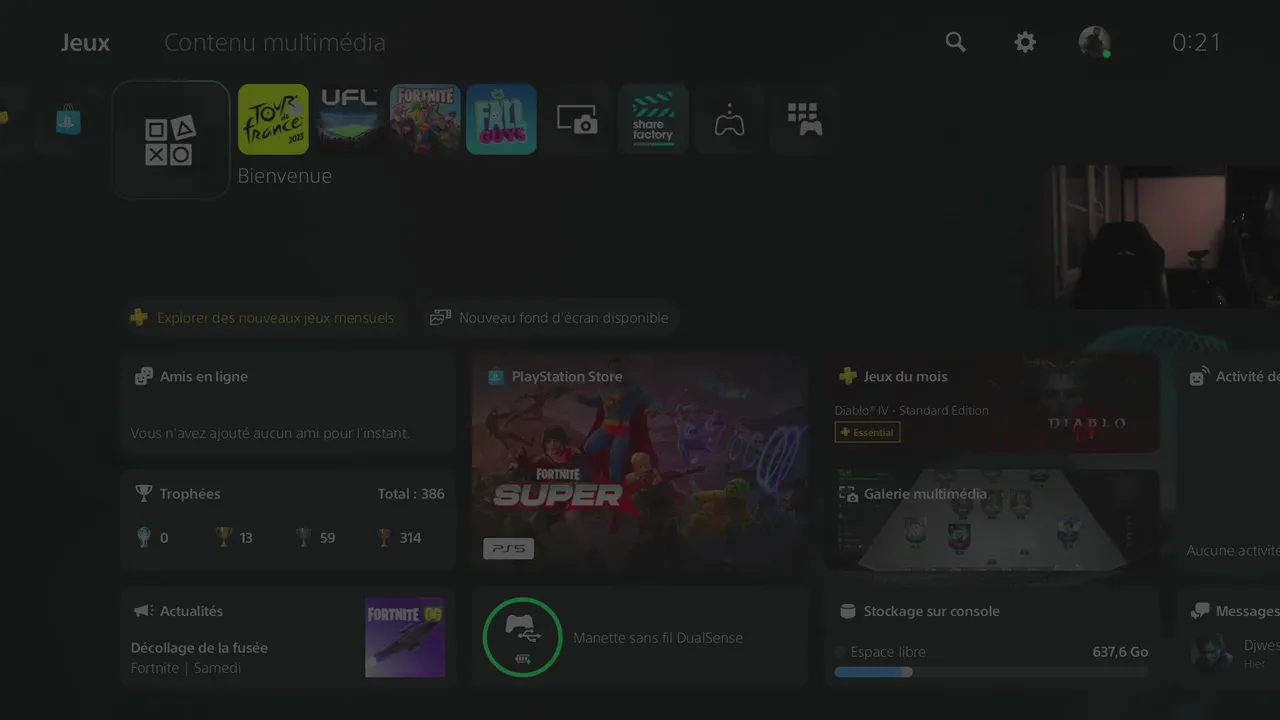
Task: Open the PlayStation Store Fortnite banner
Action: (639, 462)
